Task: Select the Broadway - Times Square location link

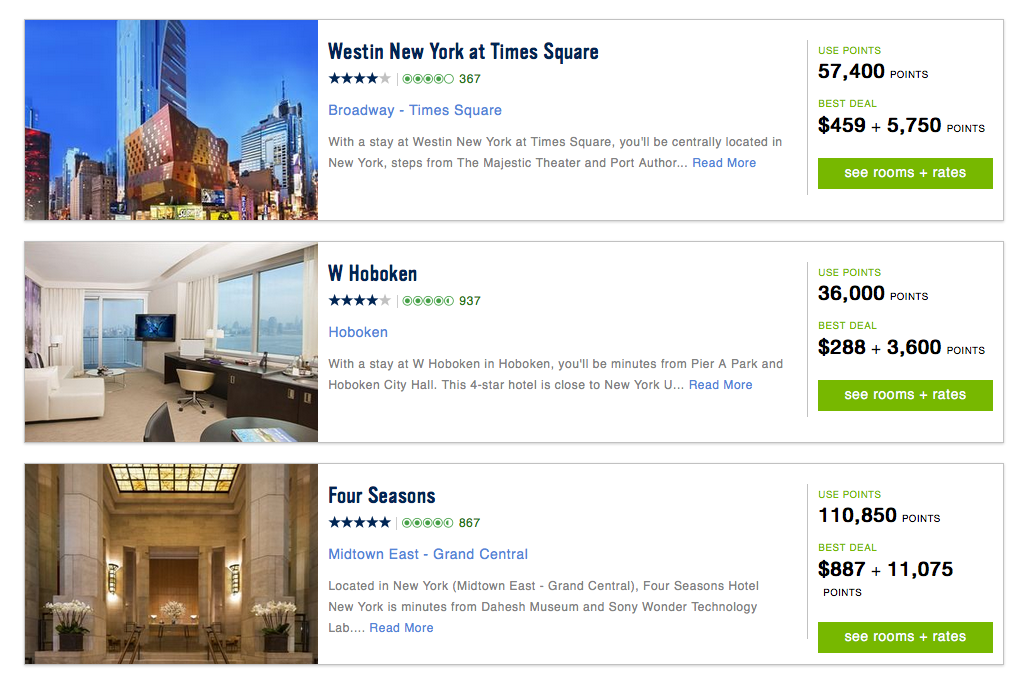Action: (x=415, y=110)
